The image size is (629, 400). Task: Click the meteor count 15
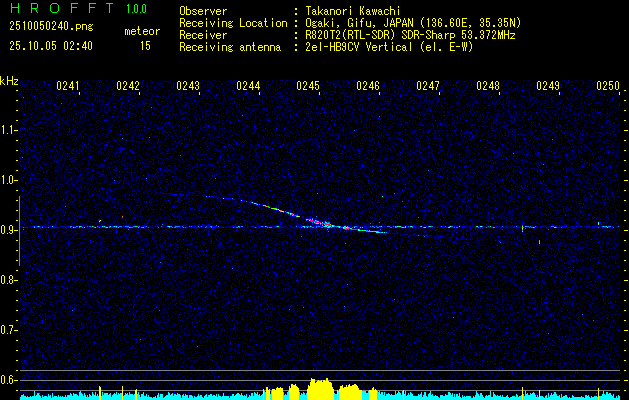pos(145,46)
